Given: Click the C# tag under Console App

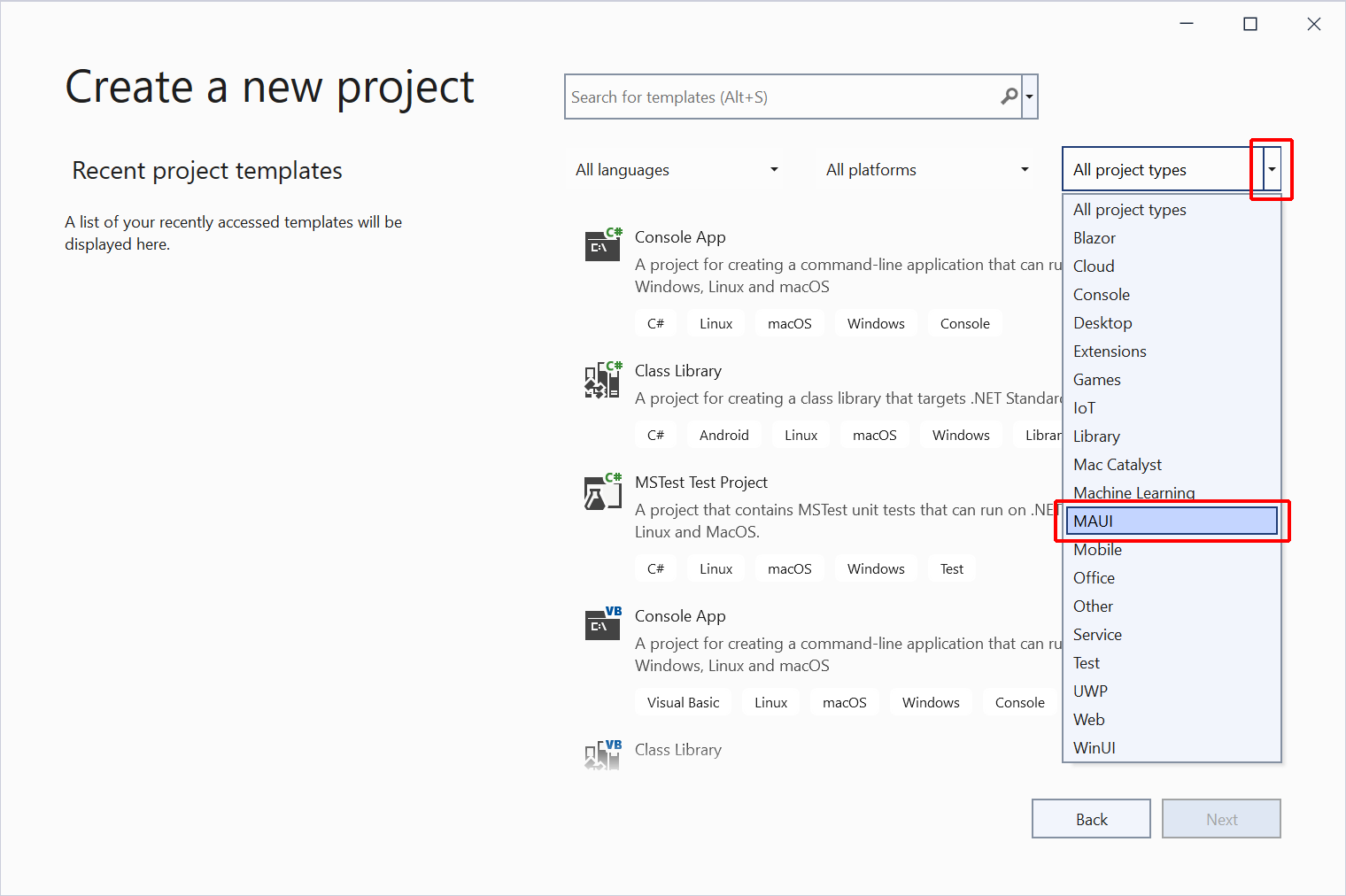Looking at the screenshot, I should pyautogui.click(x=655, y=323).
